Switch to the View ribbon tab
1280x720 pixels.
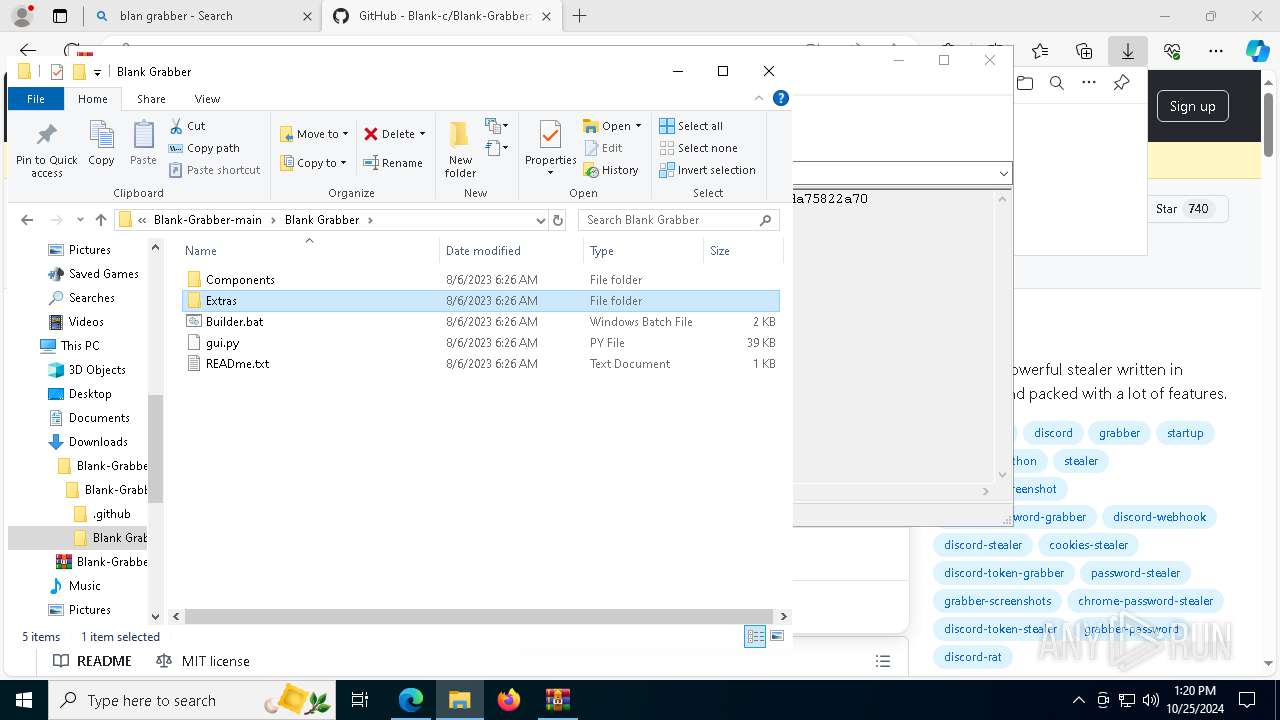point(207,99)
